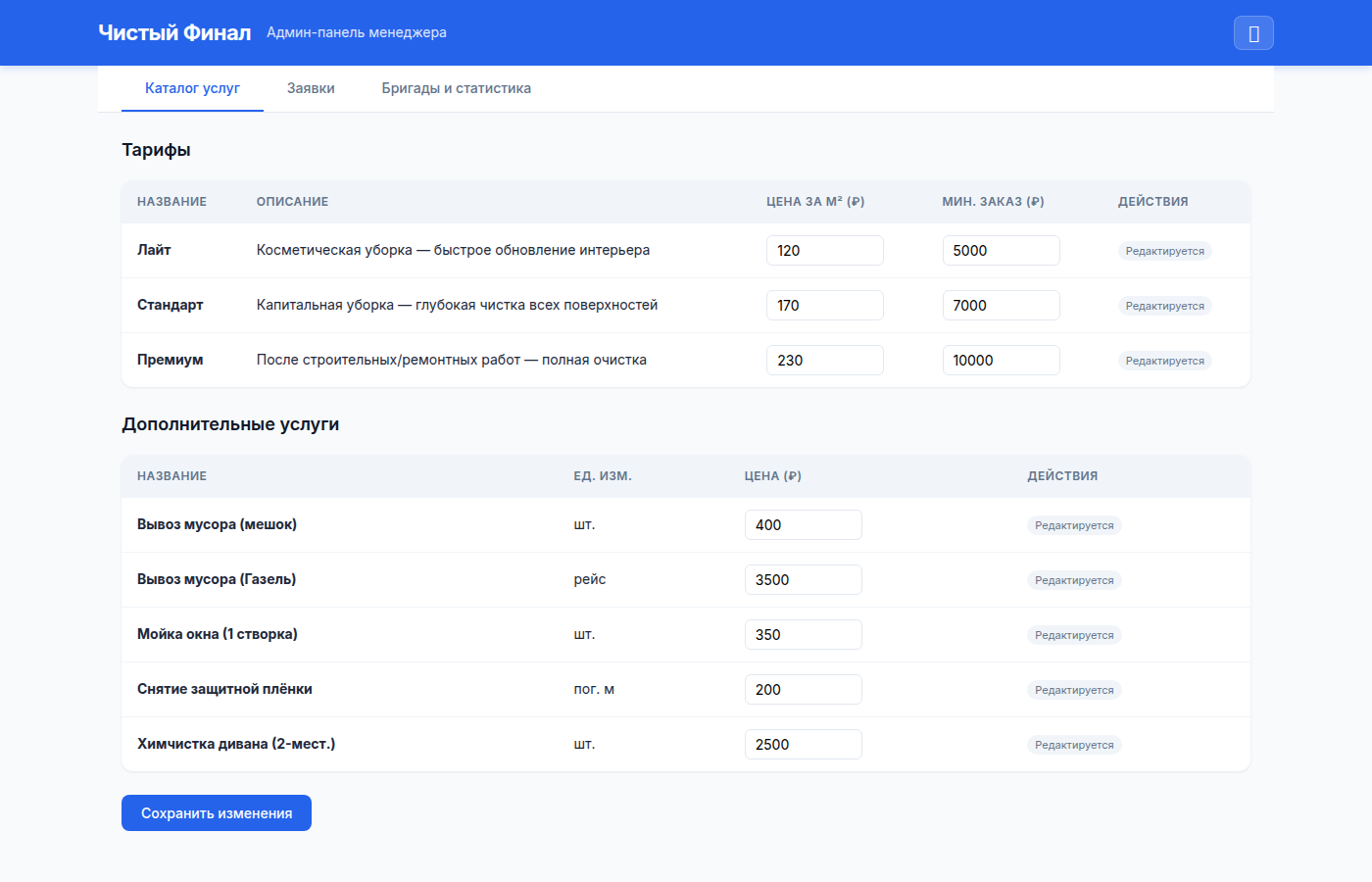
Task: Select Премиум minimum order input
Action: [1001, 361]
